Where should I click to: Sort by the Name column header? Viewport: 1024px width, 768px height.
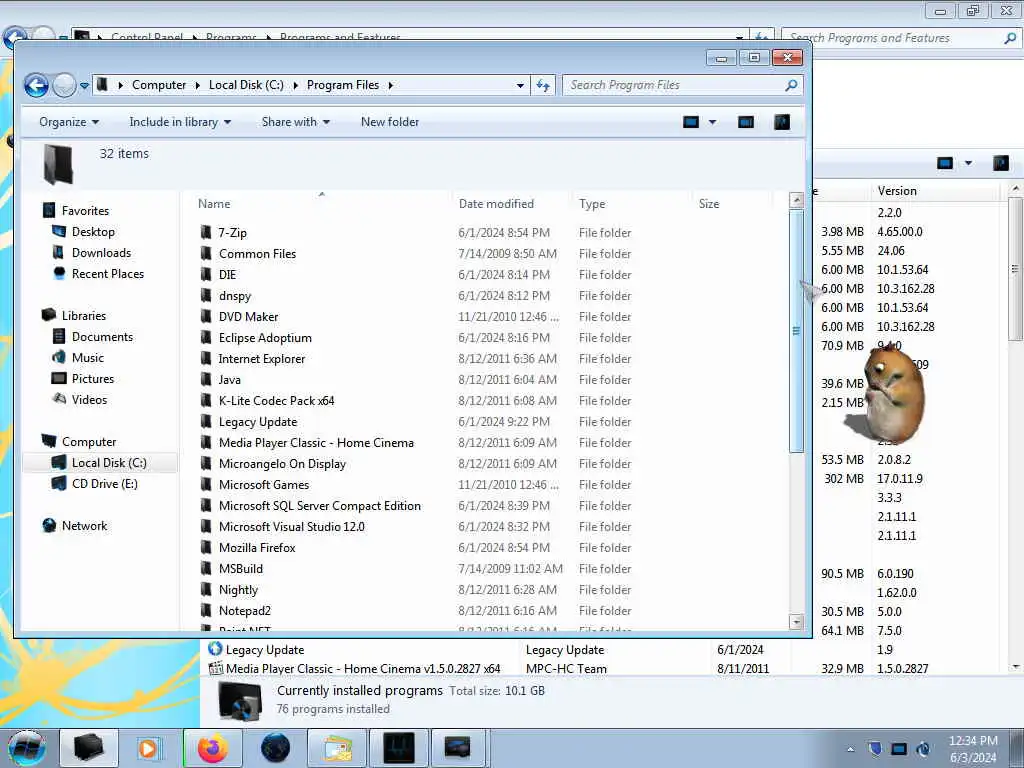click(214, 204)
